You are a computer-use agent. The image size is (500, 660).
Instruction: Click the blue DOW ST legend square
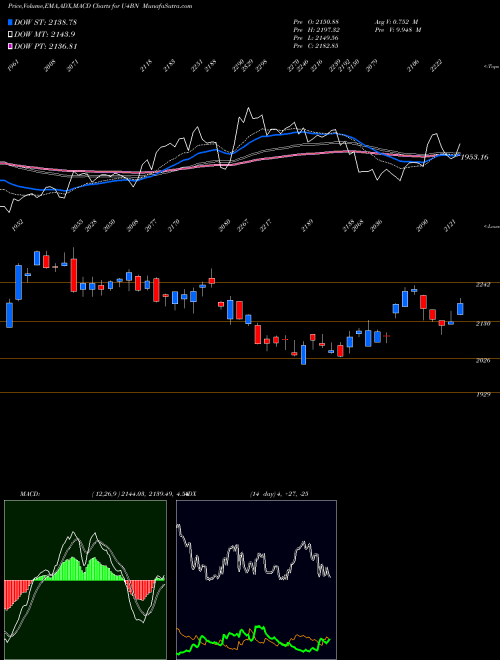pyautogui.click(x=10, y=22)
